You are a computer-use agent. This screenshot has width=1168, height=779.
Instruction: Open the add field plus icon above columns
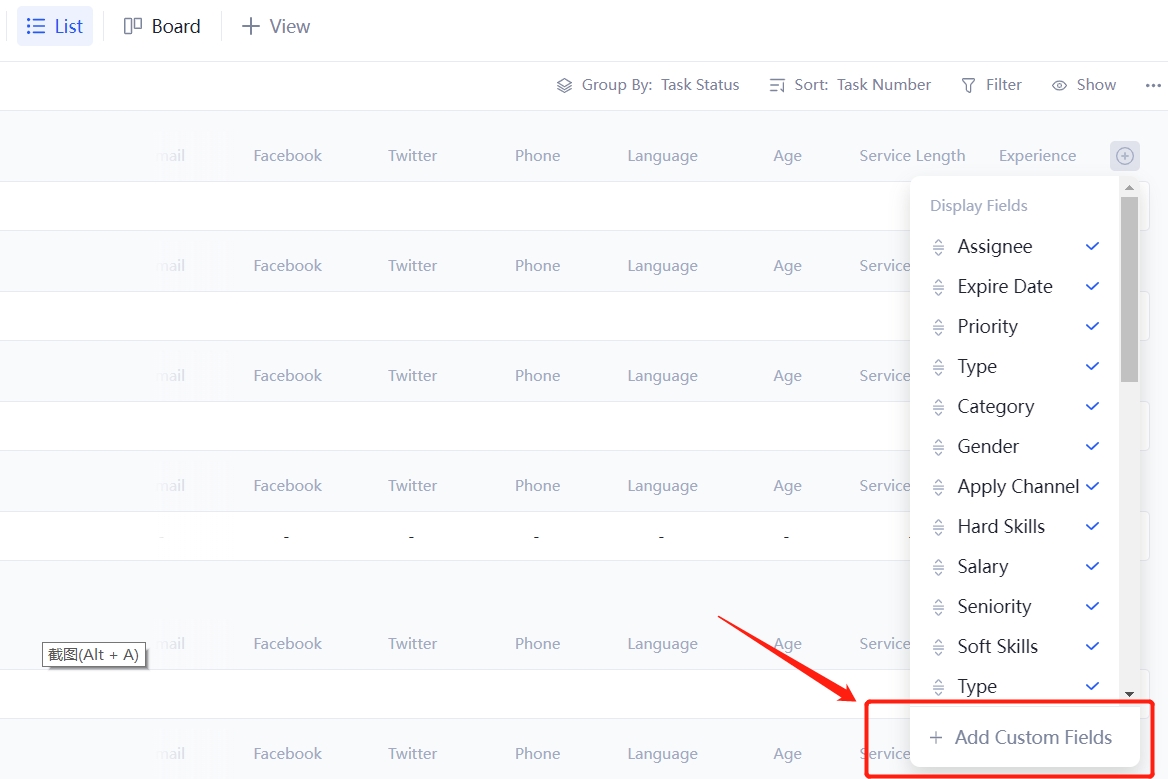tap(1124, 155)
